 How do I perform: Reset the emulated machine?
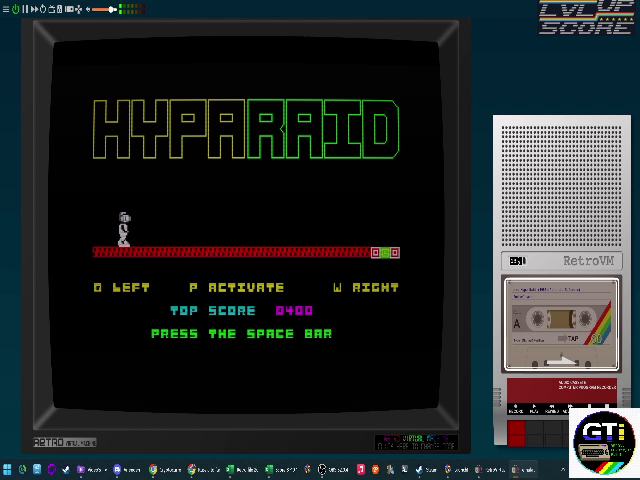[x=43, y=9]
